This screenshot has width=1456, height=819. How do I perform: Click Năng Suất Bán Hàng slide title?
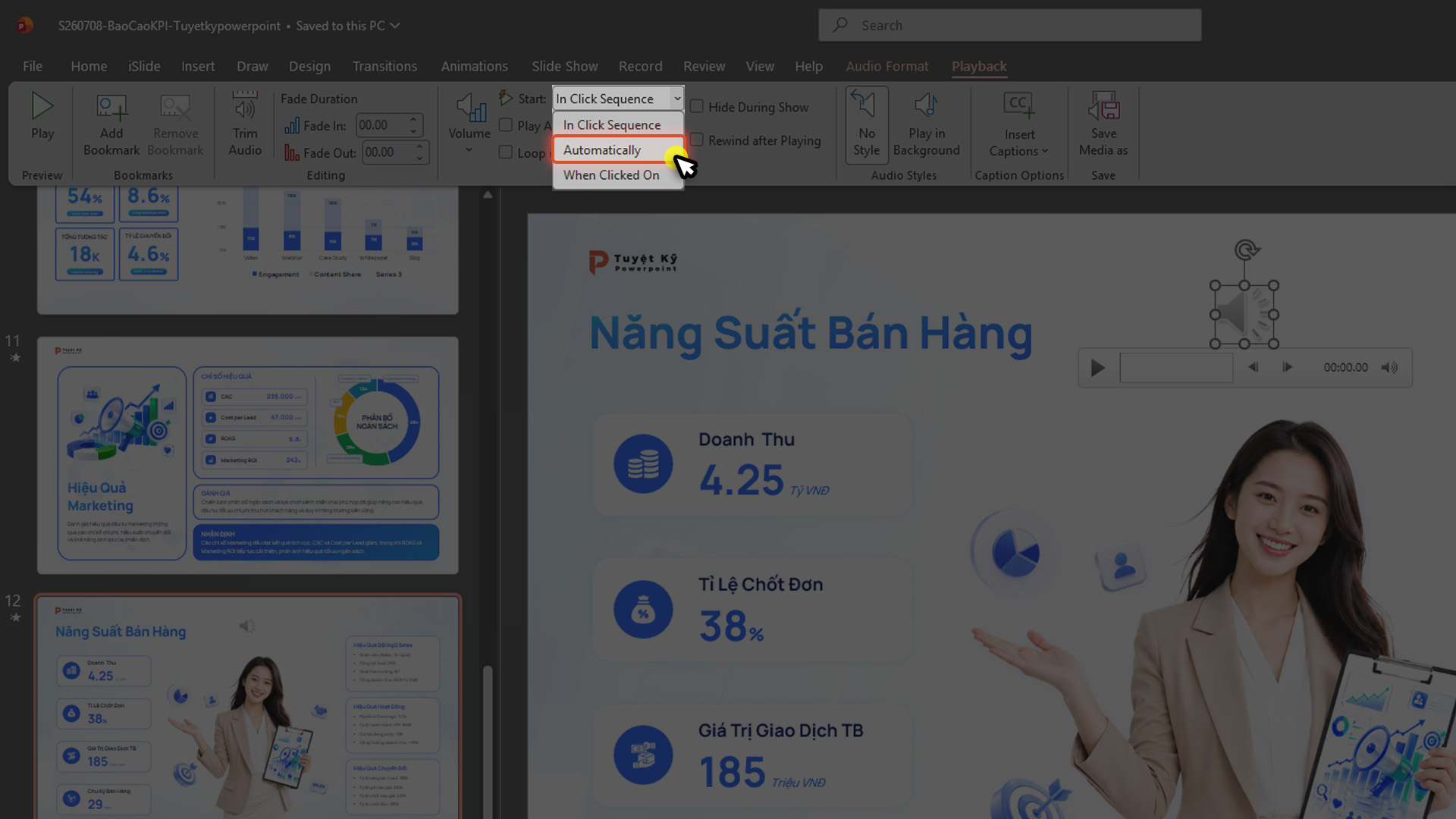(x=811, y=334)
